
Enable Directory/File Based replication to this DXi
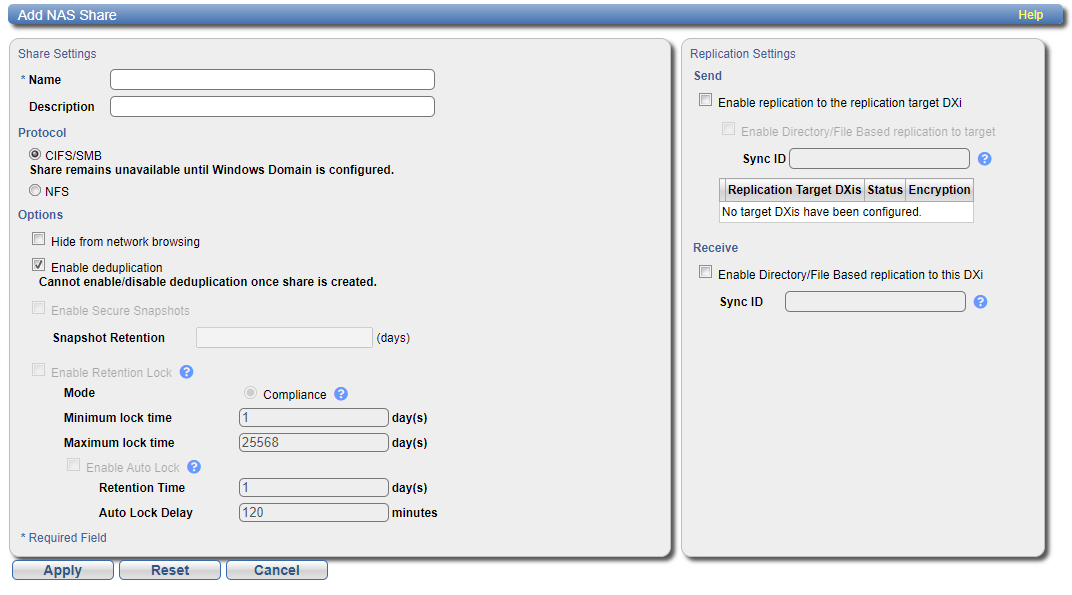coord(706,273)
